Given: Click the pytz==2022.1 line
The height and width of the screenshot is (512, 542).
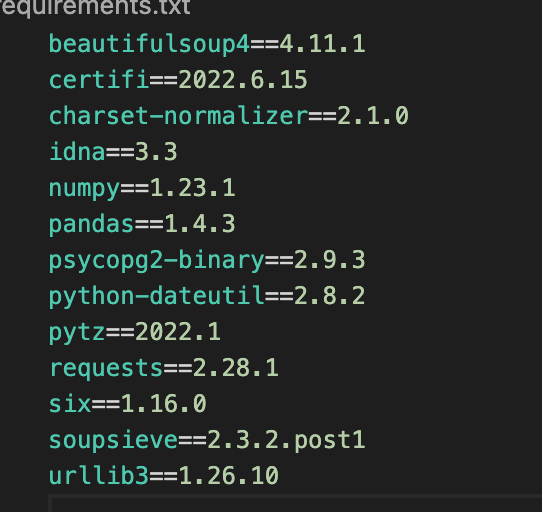Looking at the screenshot, I should (135, 332).
